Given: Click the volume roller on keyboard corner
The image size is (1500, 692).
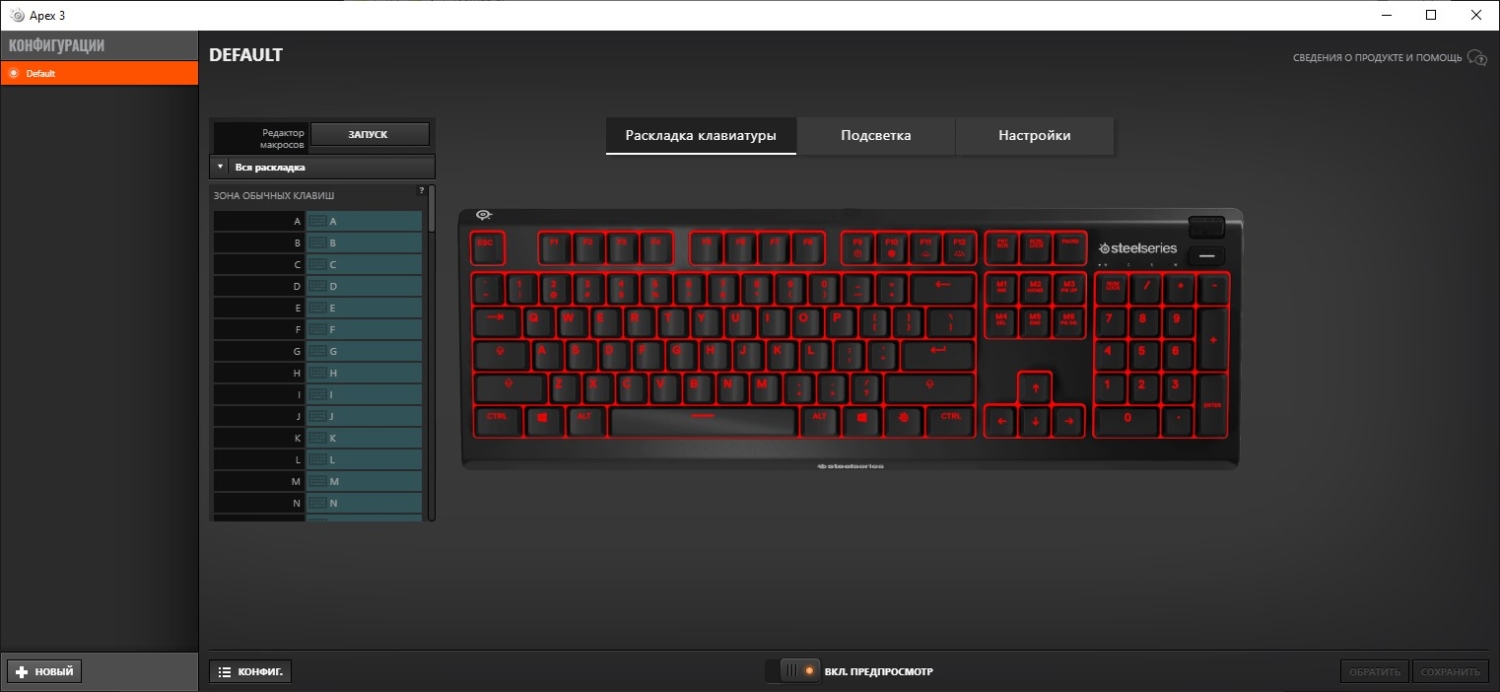Looking at the screenshot, I should (1207, 227).
